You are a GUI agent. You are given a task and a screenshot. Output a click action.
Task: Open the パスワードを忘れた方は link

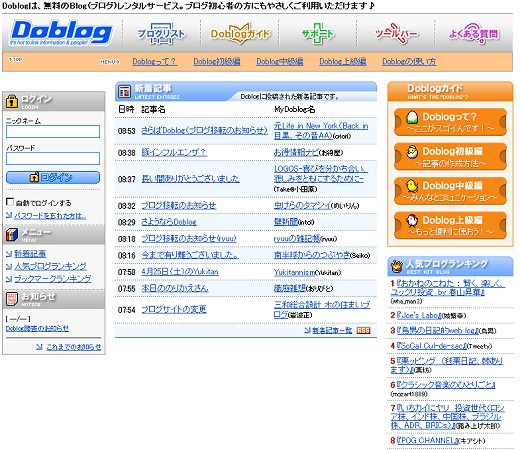(x=50, y=216)
